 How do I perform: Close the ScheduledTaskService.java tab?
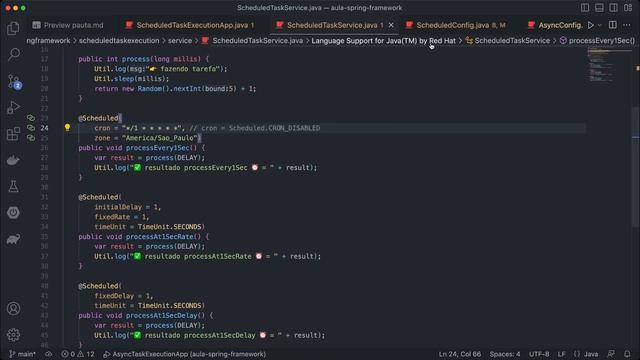tap(391, 25)
